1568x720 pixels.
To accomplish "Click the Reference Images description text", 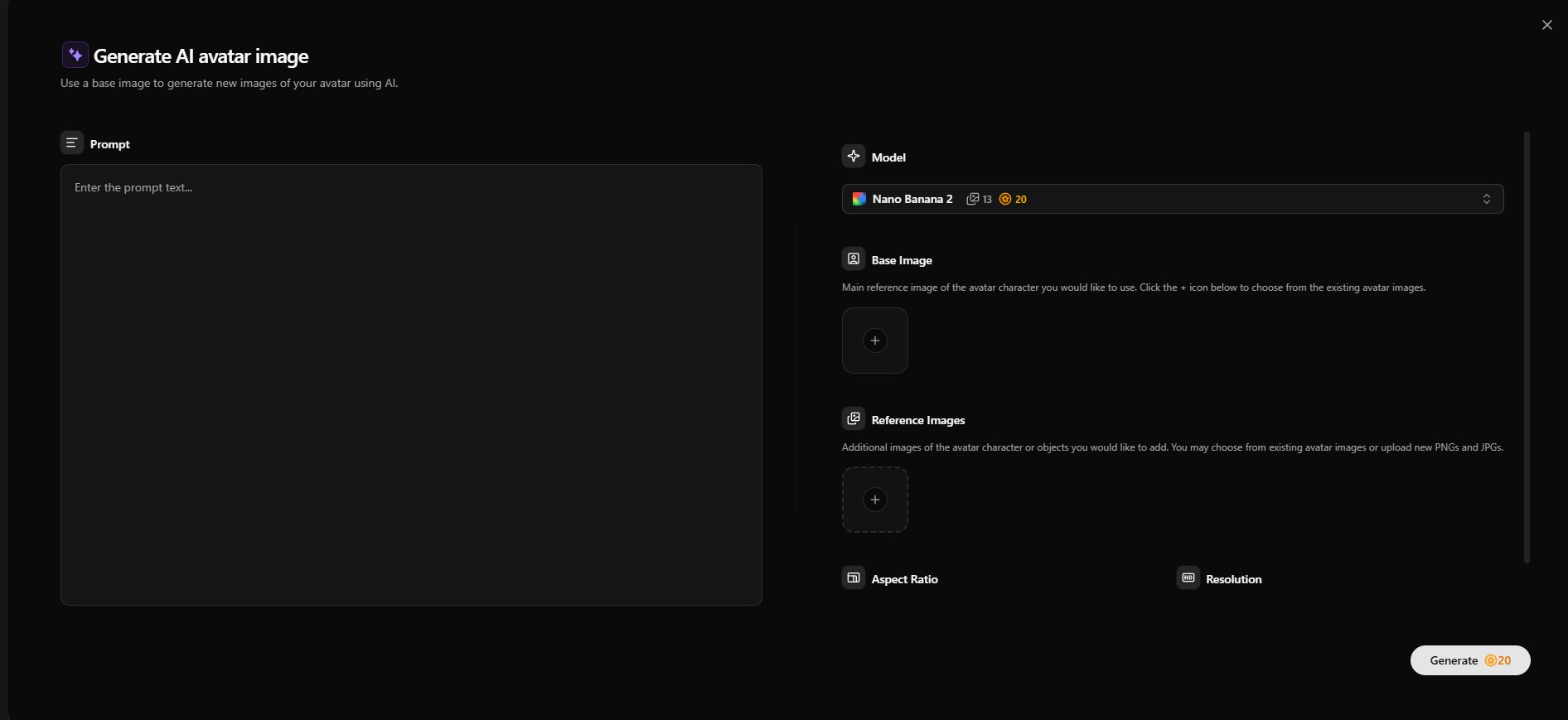I will (1173, 447).
